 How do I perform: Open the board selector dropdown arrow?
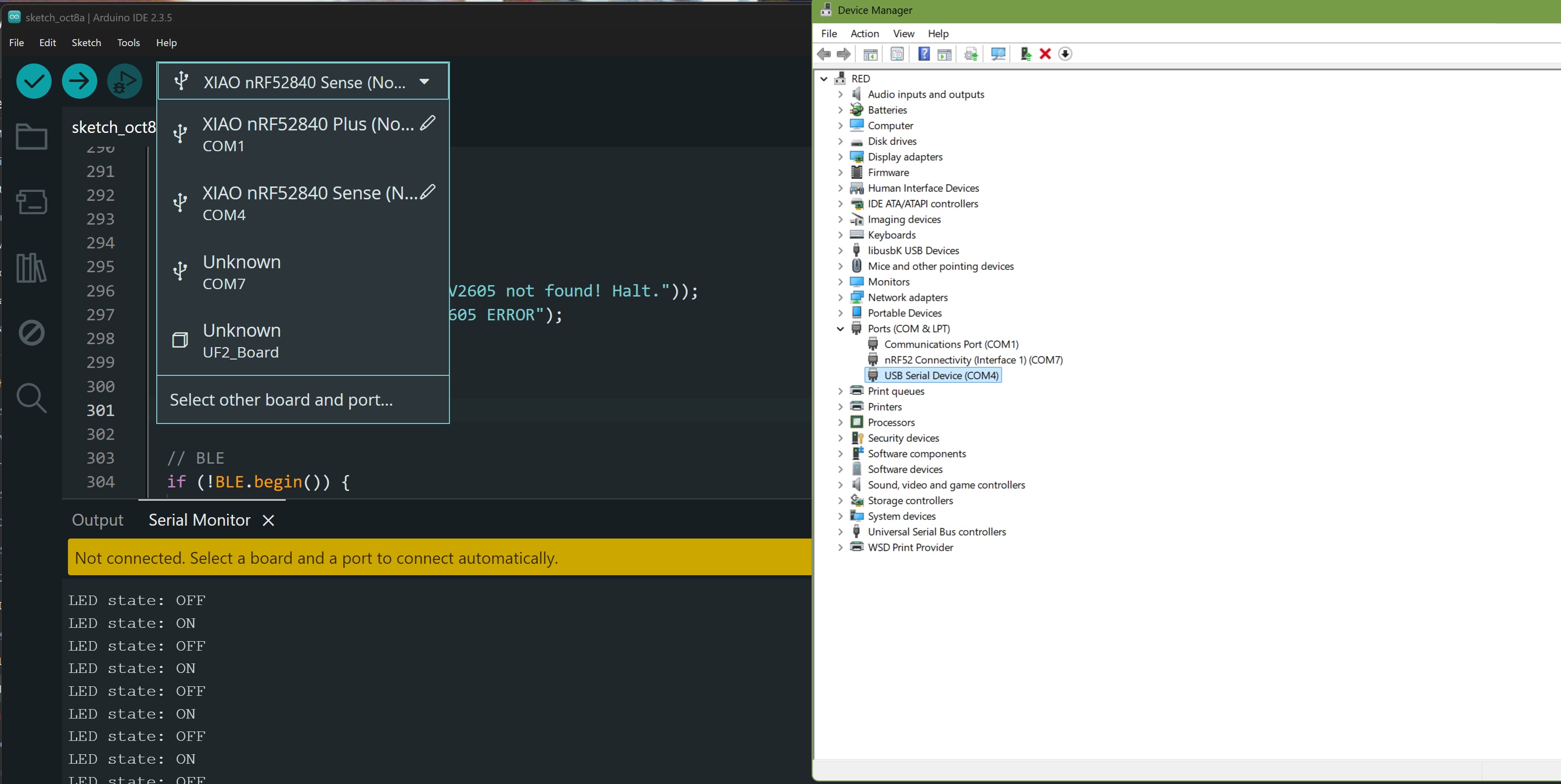tap(424, 82)
